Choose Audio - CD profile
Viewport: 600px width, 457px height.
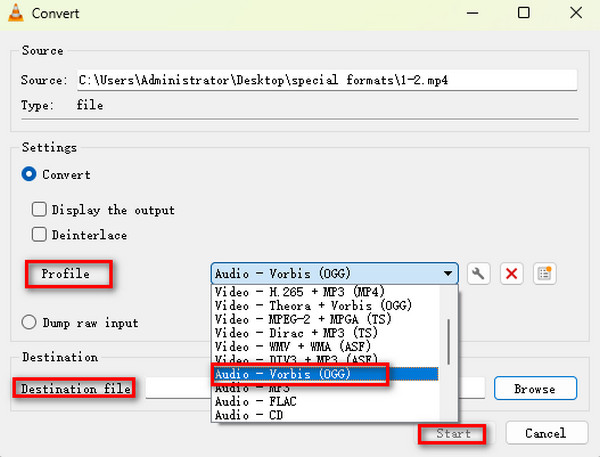pos(325,415)
